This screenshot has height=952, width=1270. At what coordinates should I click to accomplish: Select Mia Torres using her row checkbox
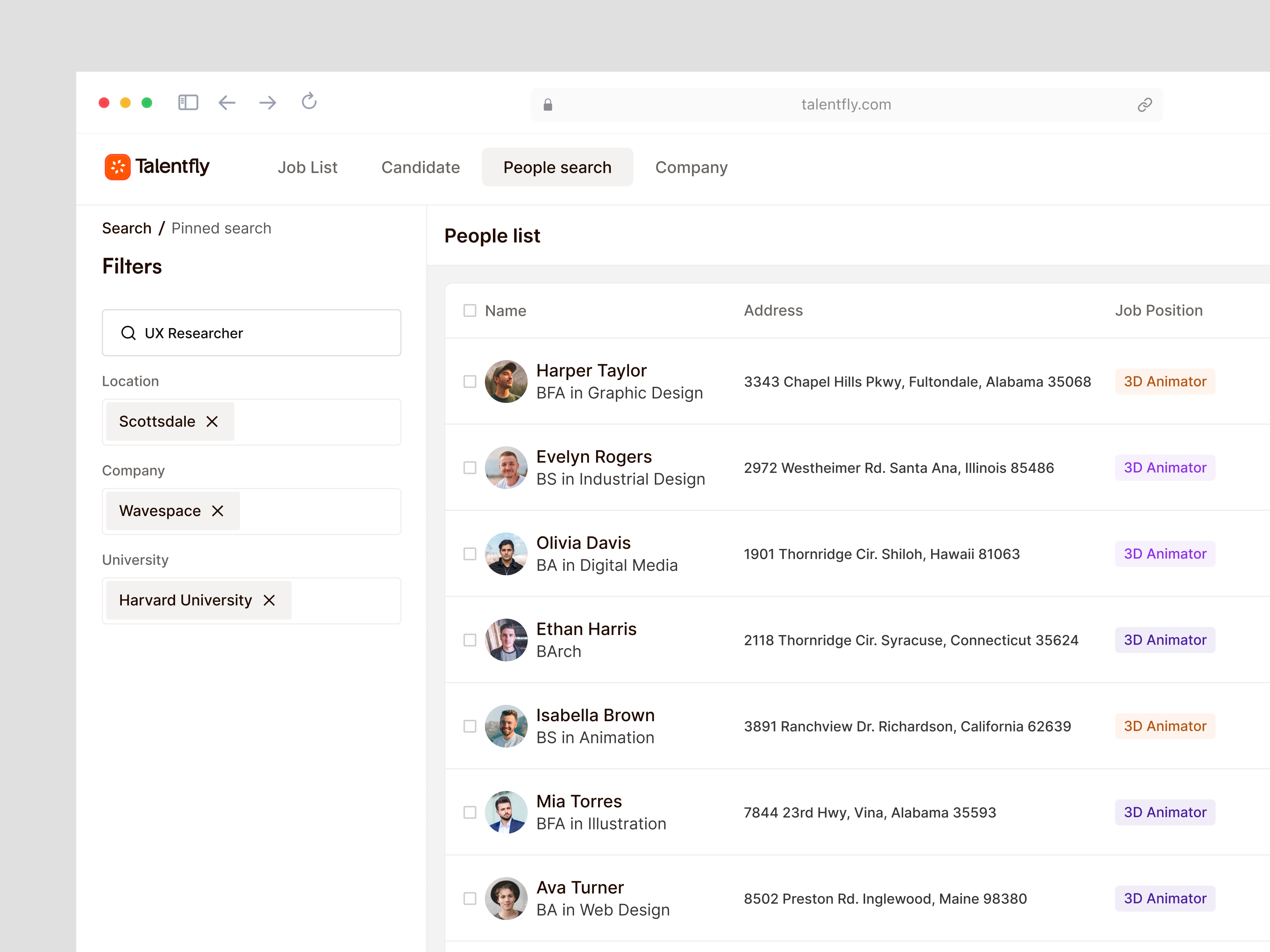[470, 812]
